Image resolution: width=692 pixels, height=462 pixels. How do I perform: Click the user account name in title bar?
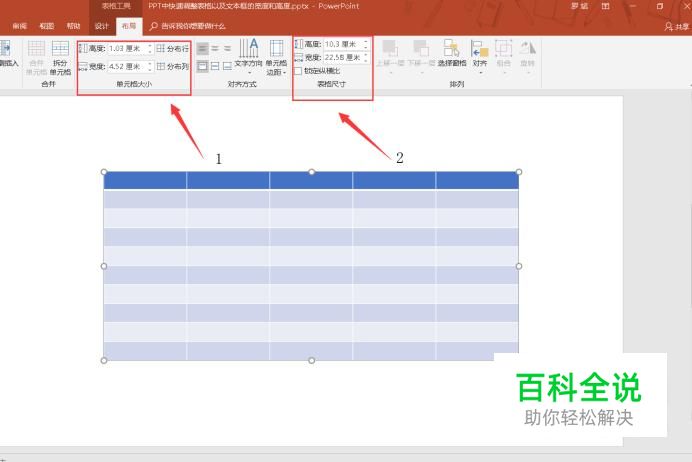point(579,6)
